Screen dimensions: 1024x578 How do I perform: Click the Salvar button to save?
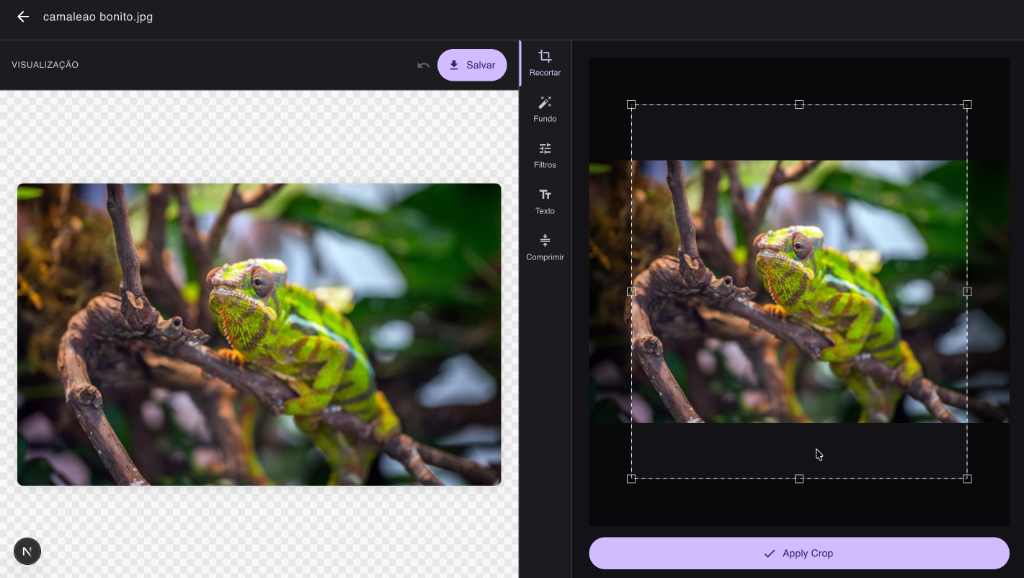point(472,64)
